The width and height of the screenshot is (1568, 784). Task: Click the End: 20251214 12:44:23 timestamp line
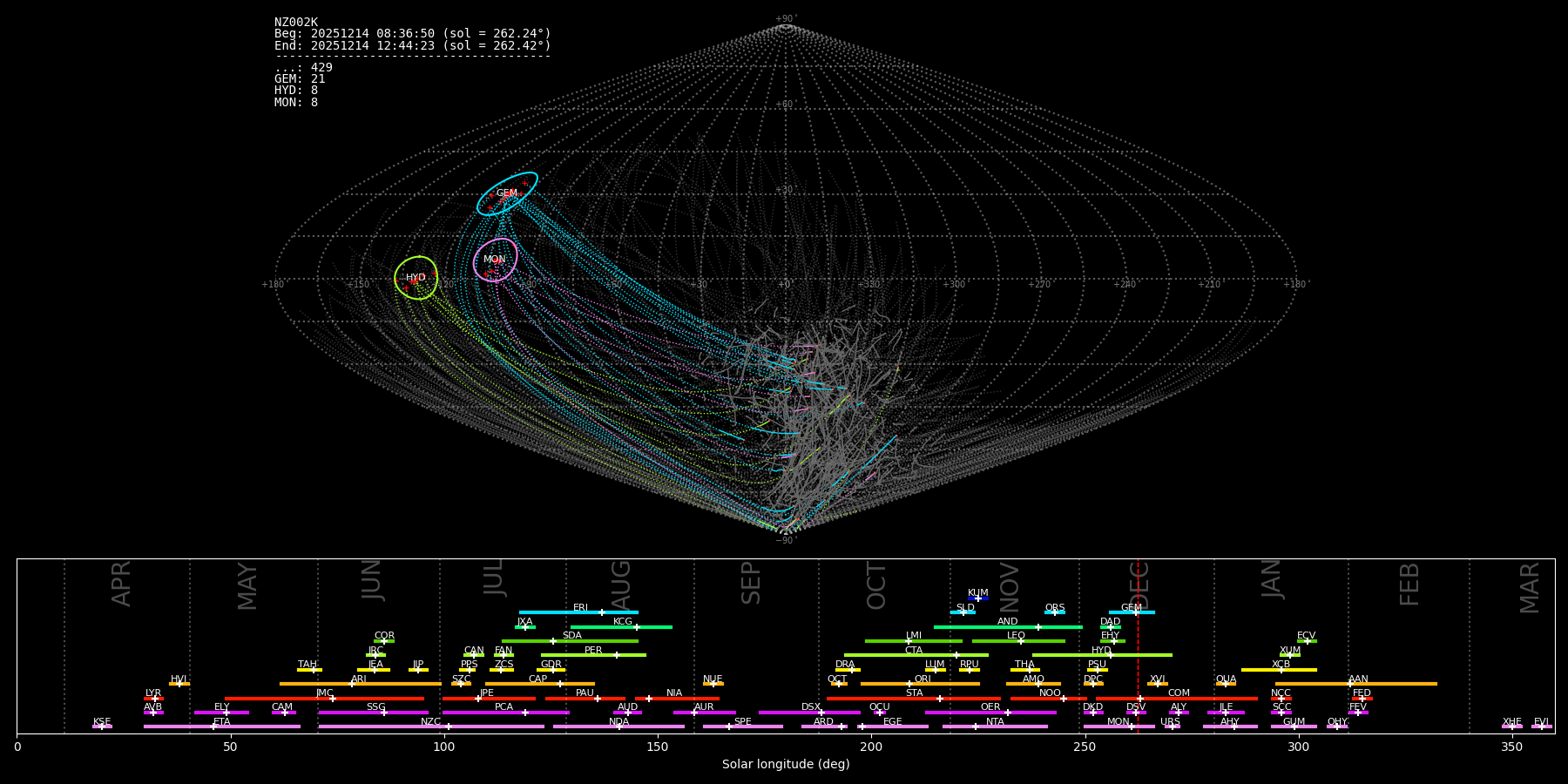413,46
